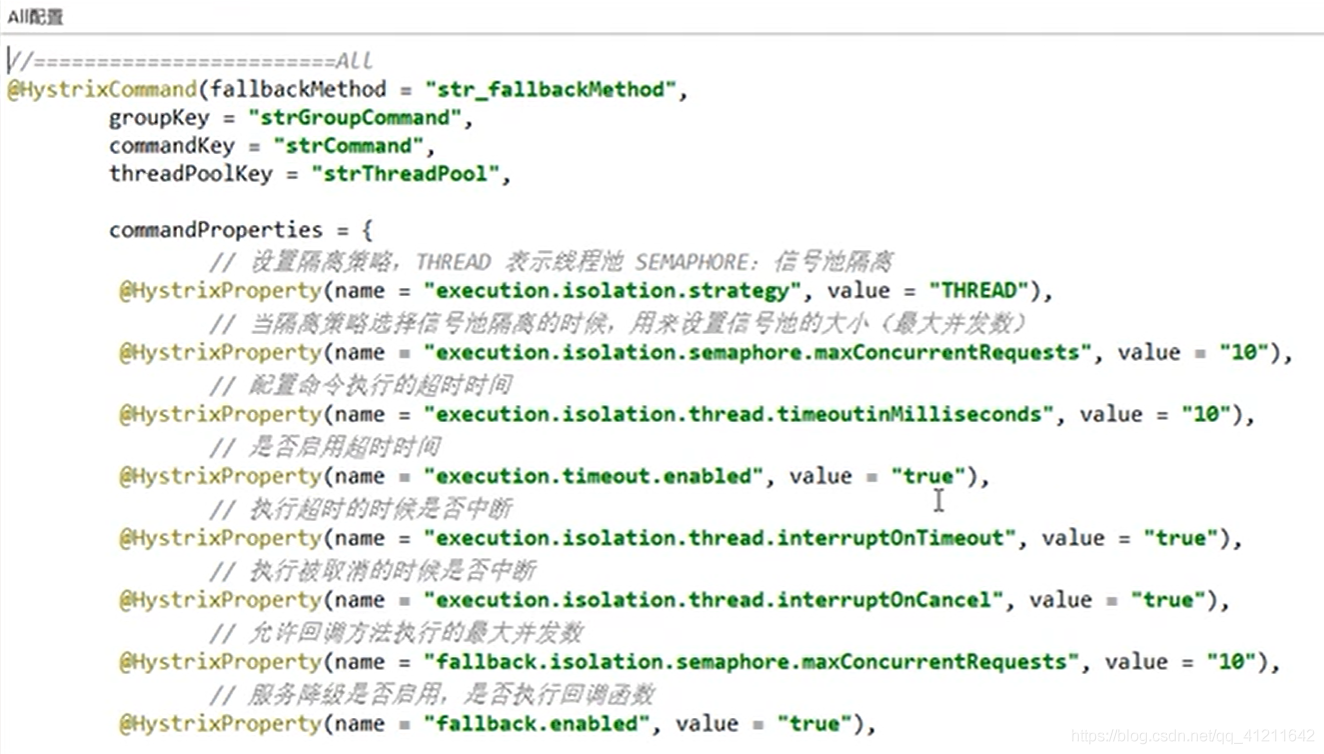1324x754 pixels.
Task: Click the @HystrixCommand annotation
Action: [102, 89]
